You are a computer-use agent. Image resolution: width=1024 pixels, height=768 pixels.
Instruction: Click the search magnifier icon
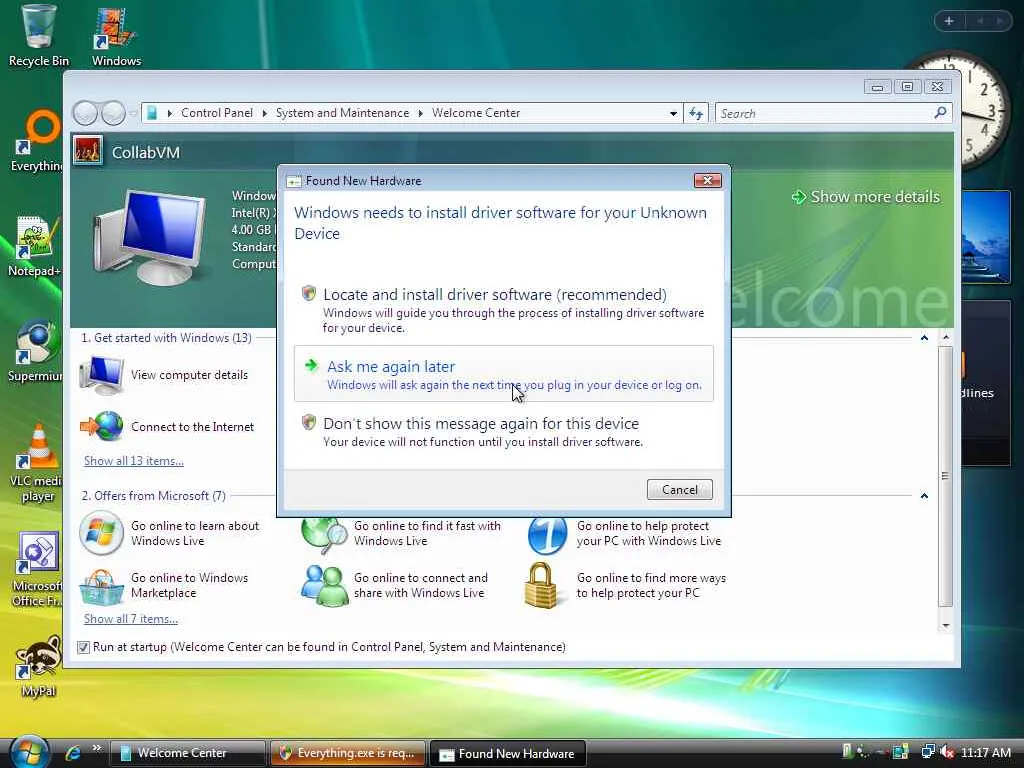(940, 113)
